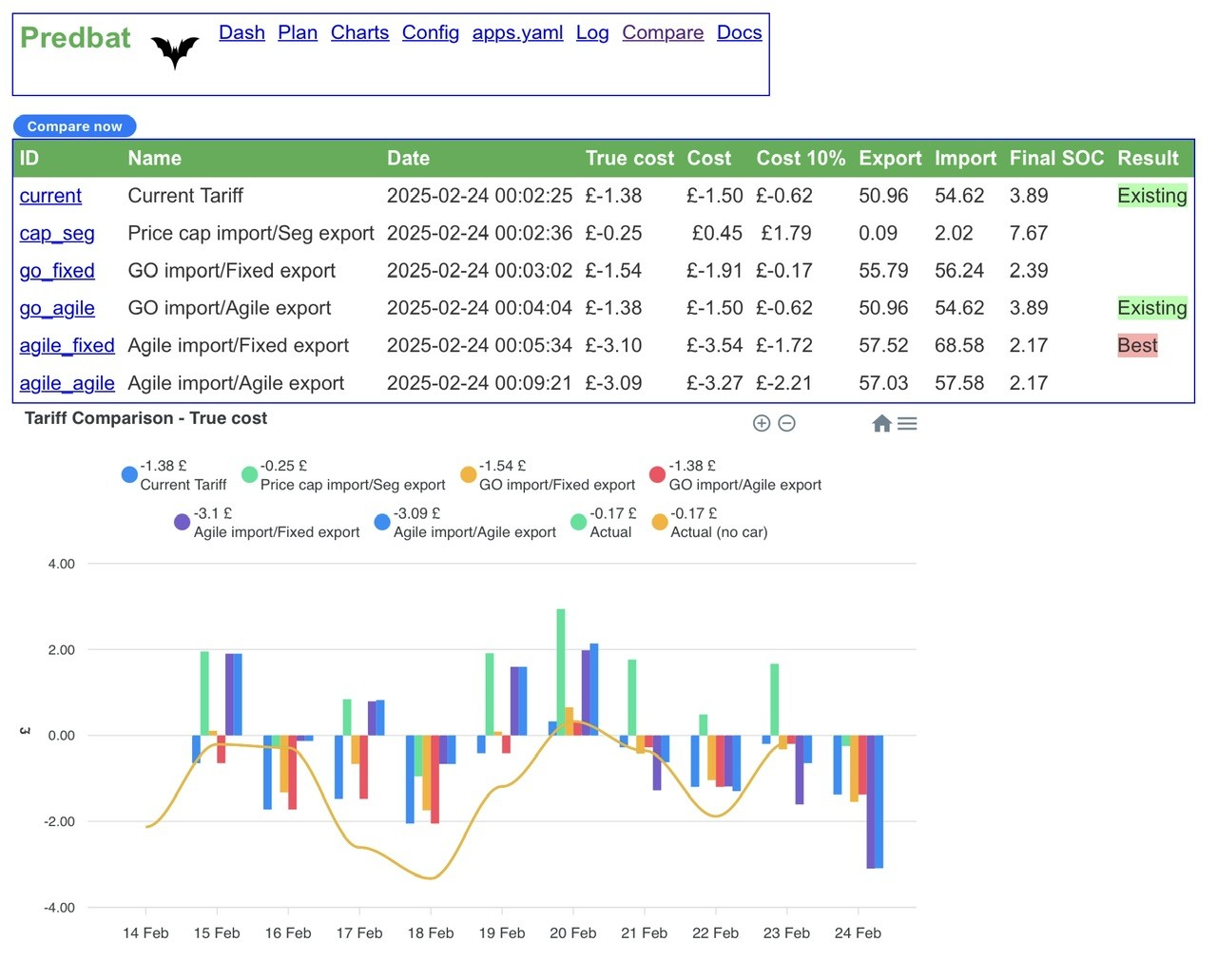This screenshot has height=980, width=1217.
Task: Click the Predbat bat logo icon
Action: 175,51
